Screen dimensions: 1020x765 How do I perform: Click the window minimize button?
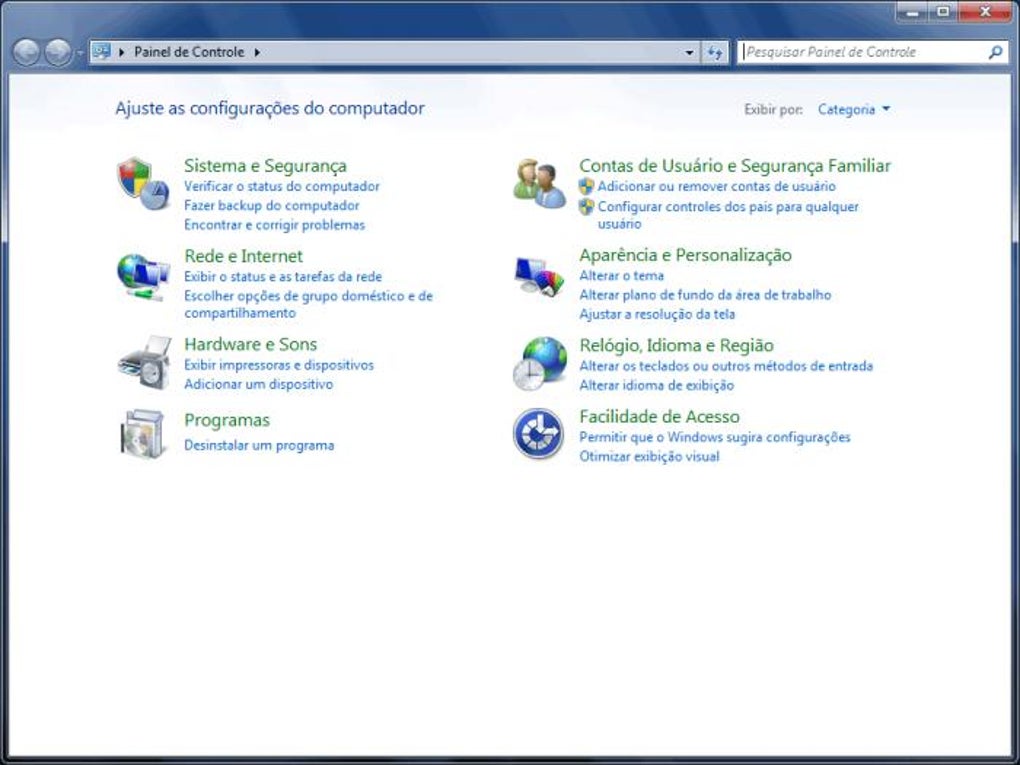tap(912, 12)
